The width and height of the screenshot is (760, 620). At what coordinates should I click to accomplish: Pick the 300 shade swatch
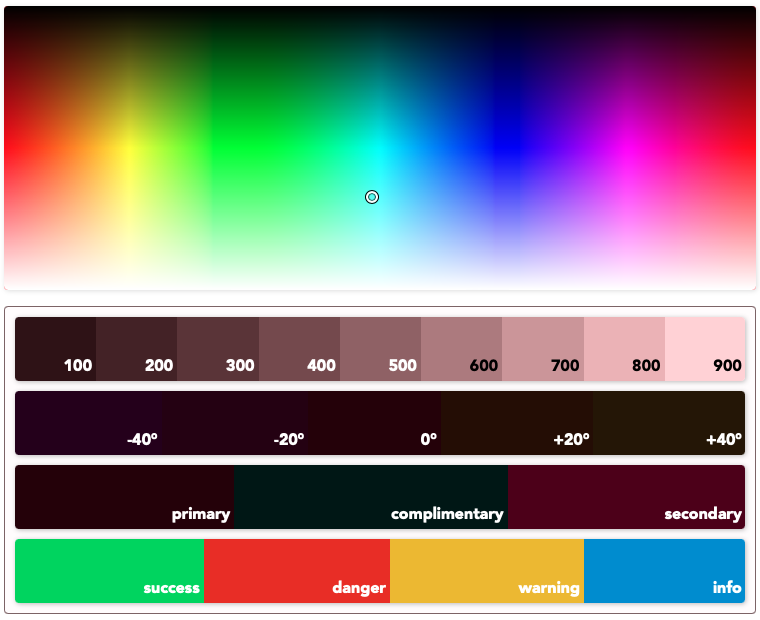pyautogui.click(x=218, y=349)
